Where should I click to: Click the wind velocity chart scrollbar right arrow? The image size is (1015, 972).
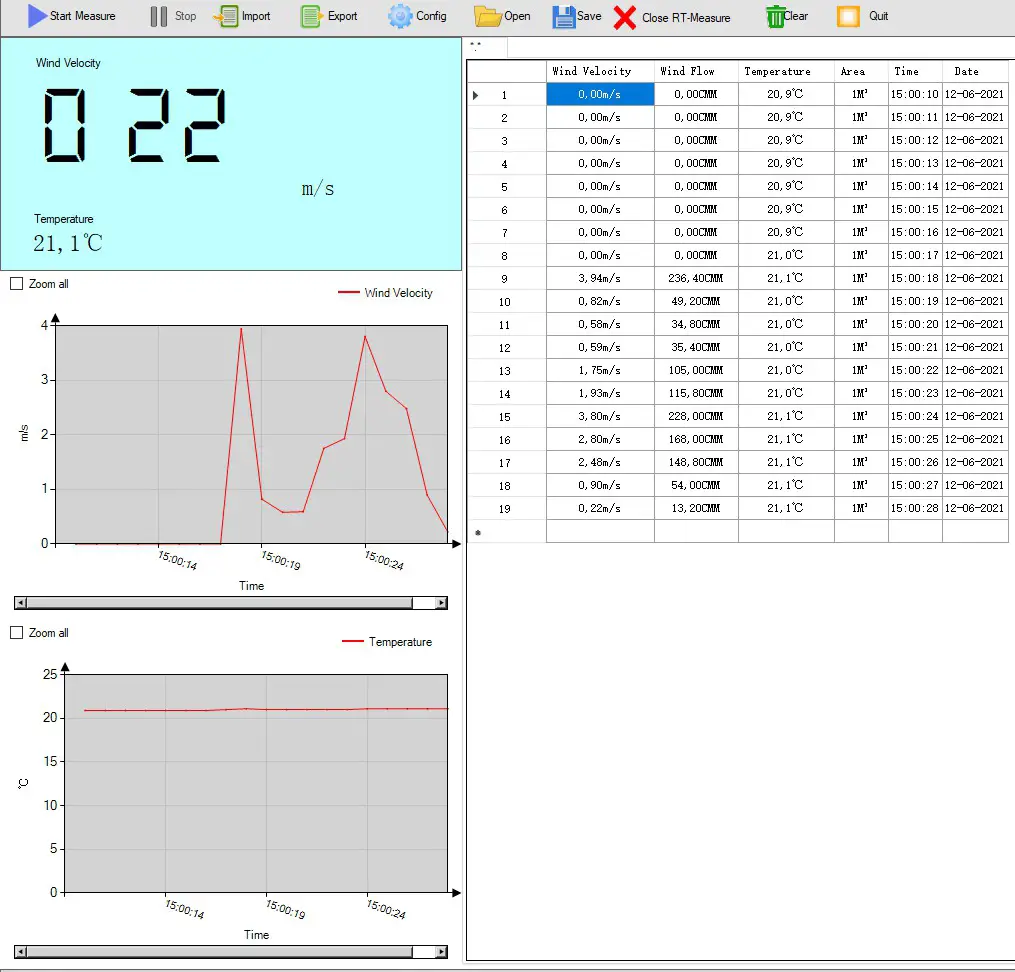[x=440, y=602]
